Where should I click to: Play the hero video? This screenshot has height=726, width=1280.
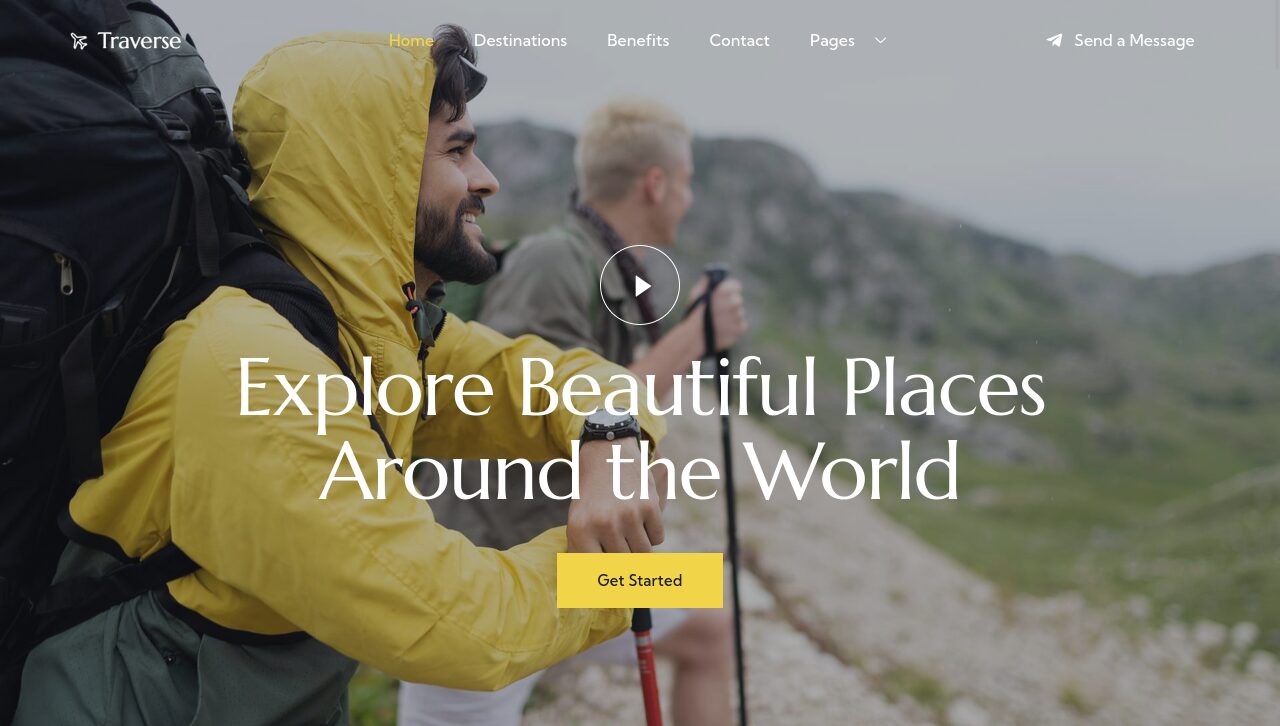pos(640,285)
